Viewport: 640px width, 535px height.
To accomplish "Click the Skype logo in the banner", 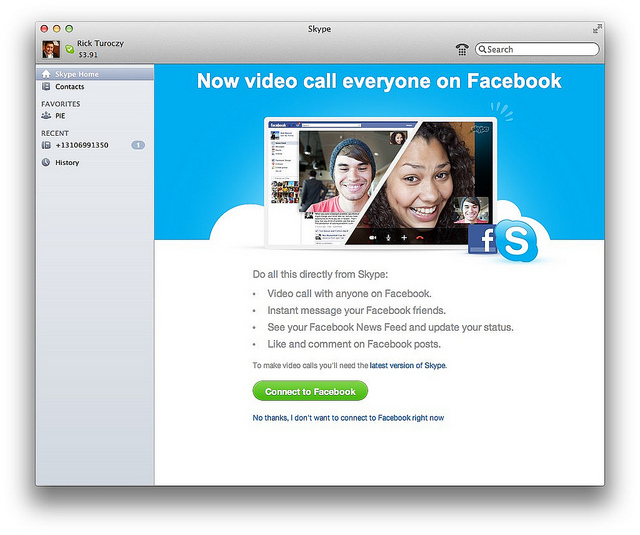I will coord(515,240).
